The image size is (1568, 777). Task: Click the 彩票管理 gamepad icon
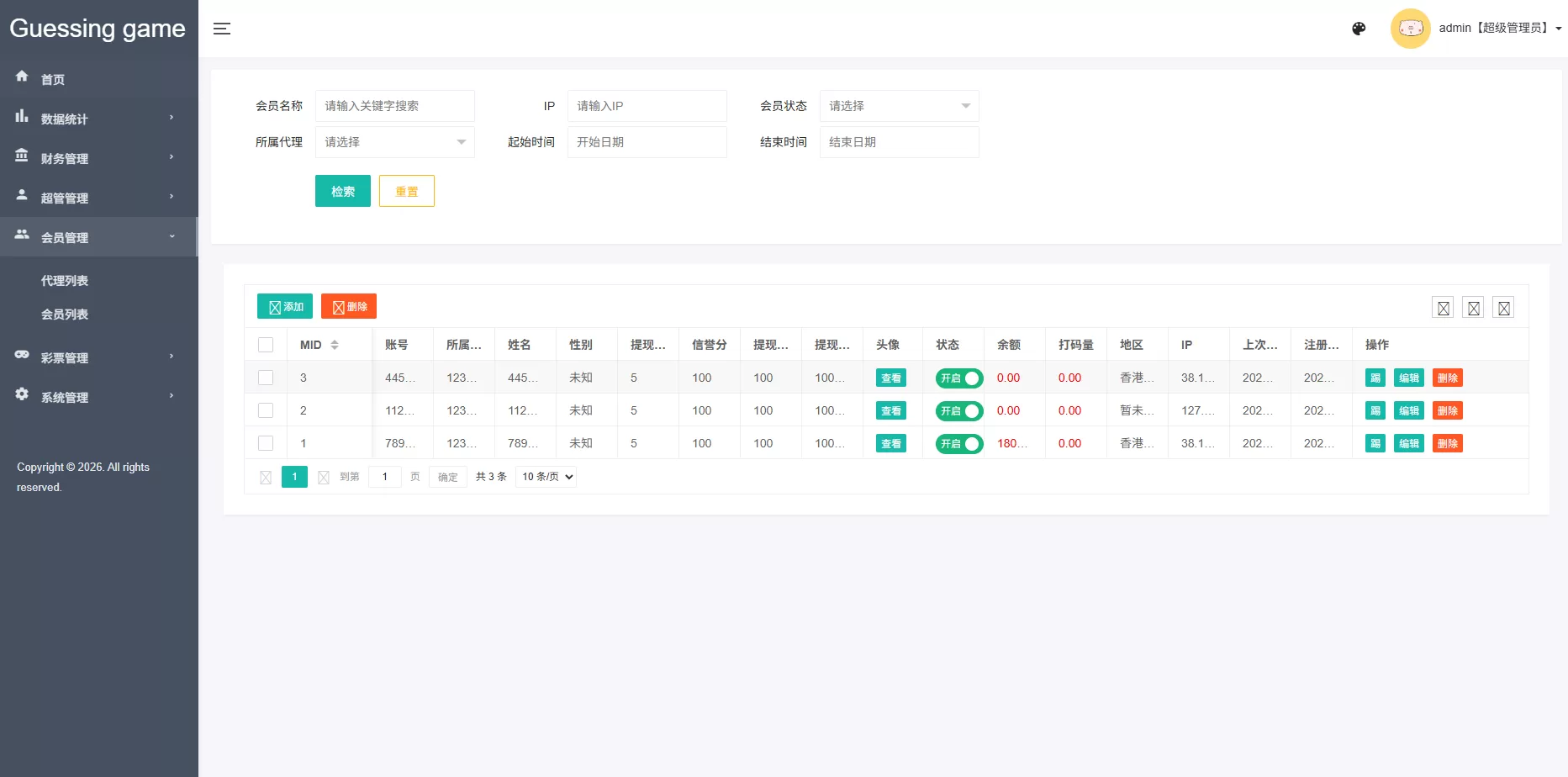tap(22, 356)
